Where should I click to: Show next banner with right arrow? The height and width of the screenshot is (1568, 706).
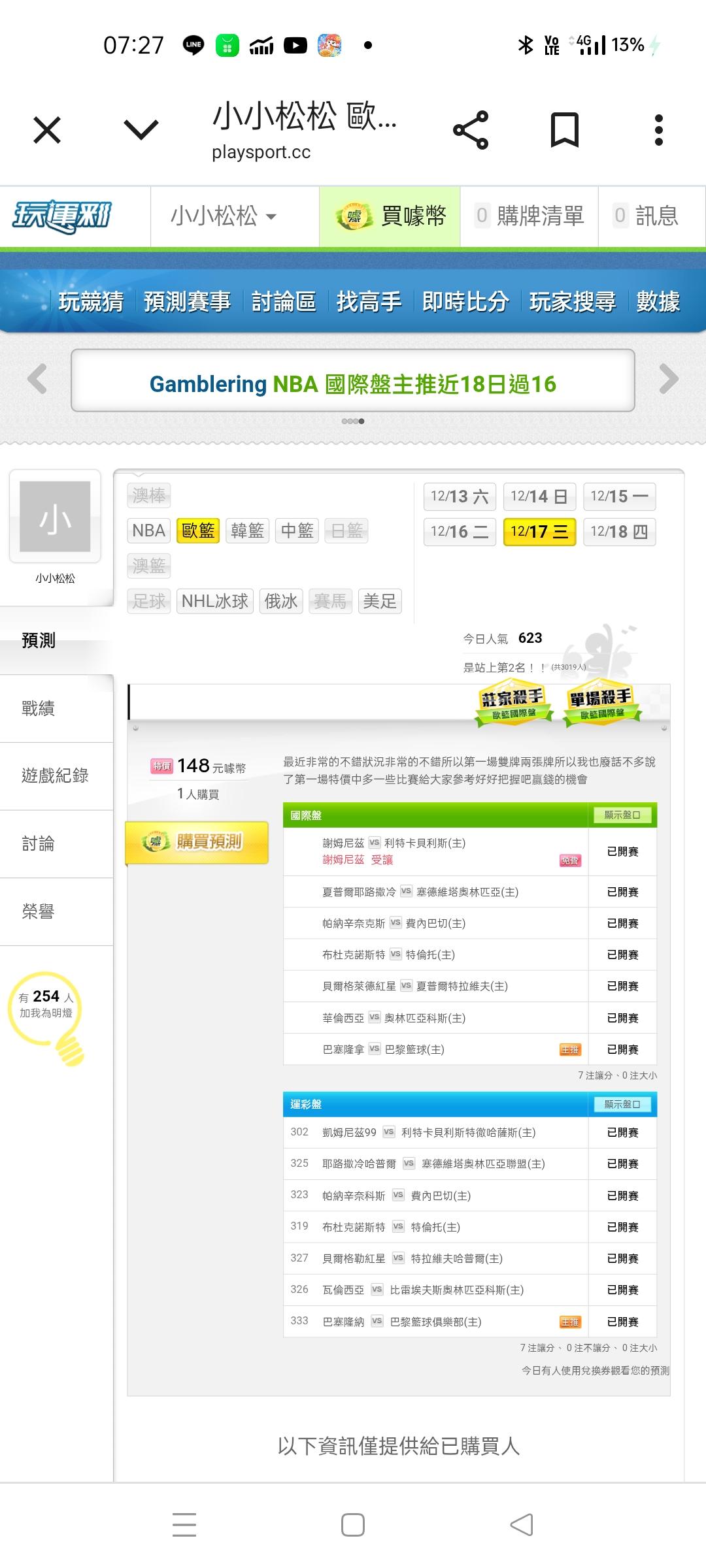click(669, 379)
